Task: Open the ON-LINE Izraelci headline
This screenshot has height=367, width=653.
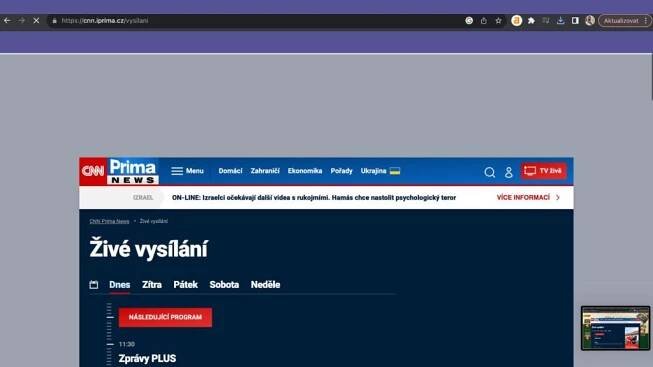Action: (x=314, y=197)
